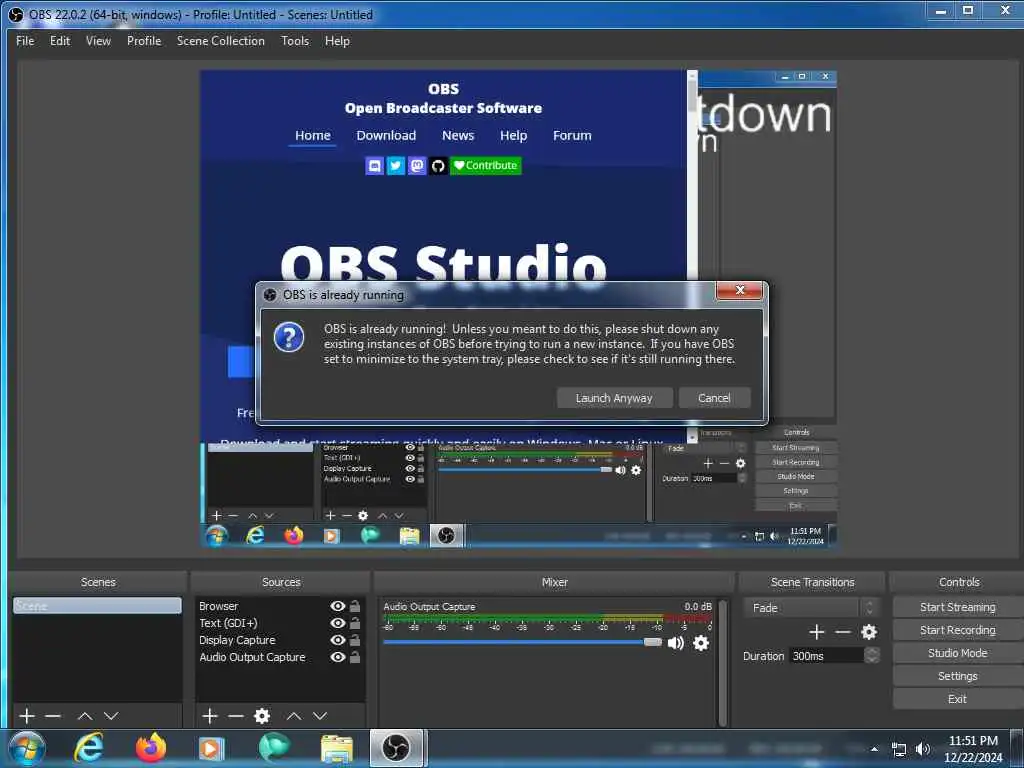Mute Audio Output Capture speaker icon

click(x=676, y=643)
